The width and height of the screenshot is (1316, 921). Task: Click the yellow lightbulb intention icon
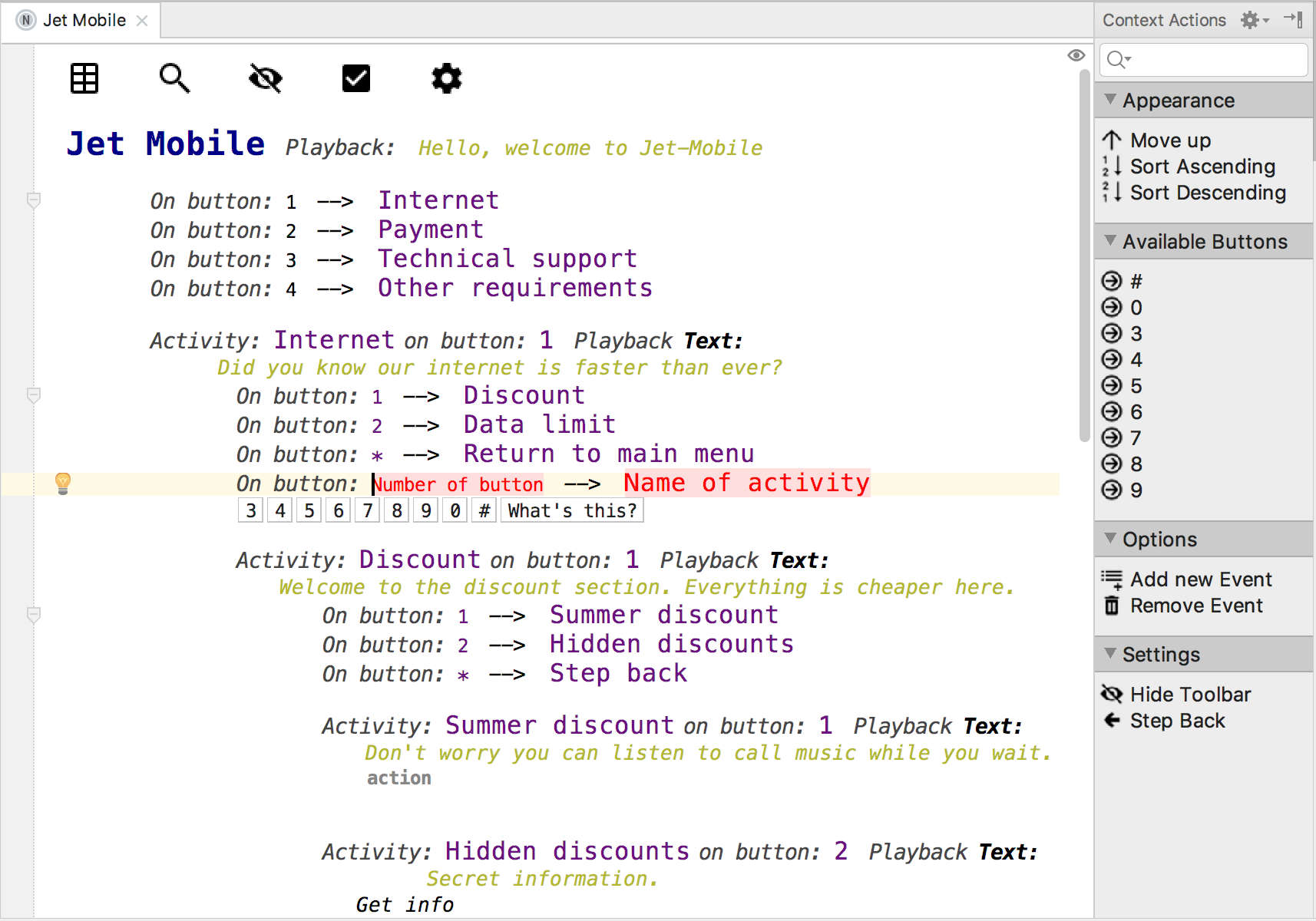tap(63, 483)
